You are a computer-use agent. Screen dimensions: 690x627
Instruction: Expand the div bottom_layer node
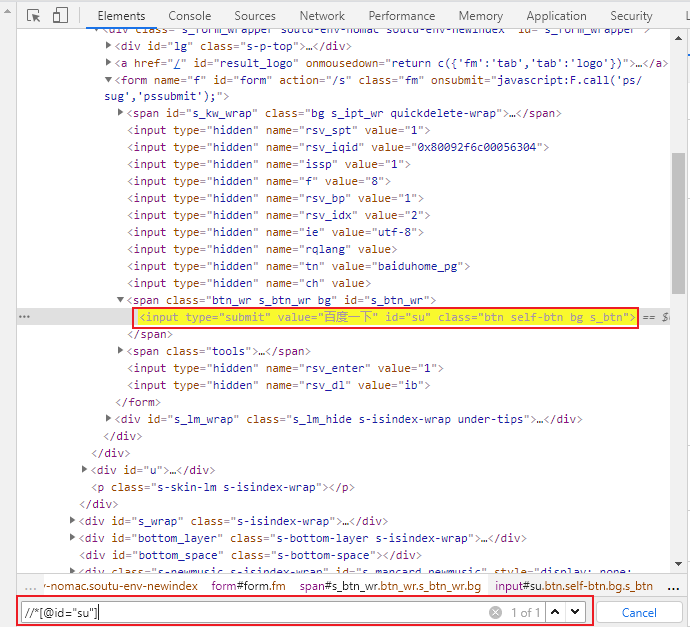pyautogui.click(x=72, y=537)
